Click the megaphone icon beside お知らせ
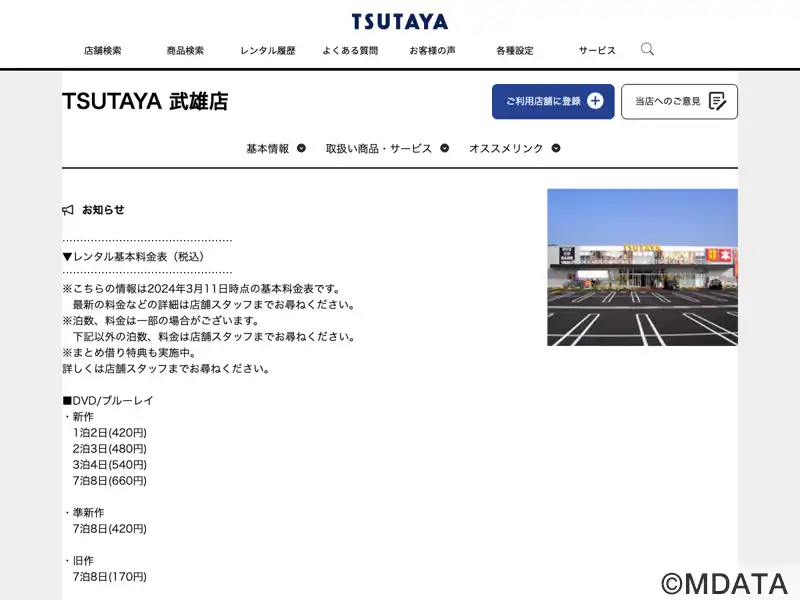The image size is (800, 600). pos(68,210)
